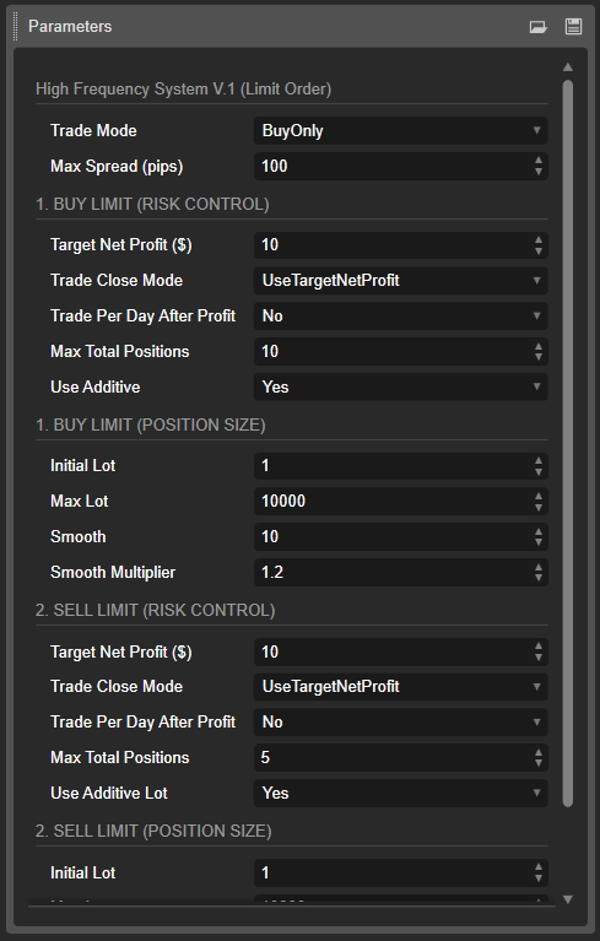Toggle the Use Additive Lot dropdown
The width and height of the screenshot is (600, 941).
point(400,793)
